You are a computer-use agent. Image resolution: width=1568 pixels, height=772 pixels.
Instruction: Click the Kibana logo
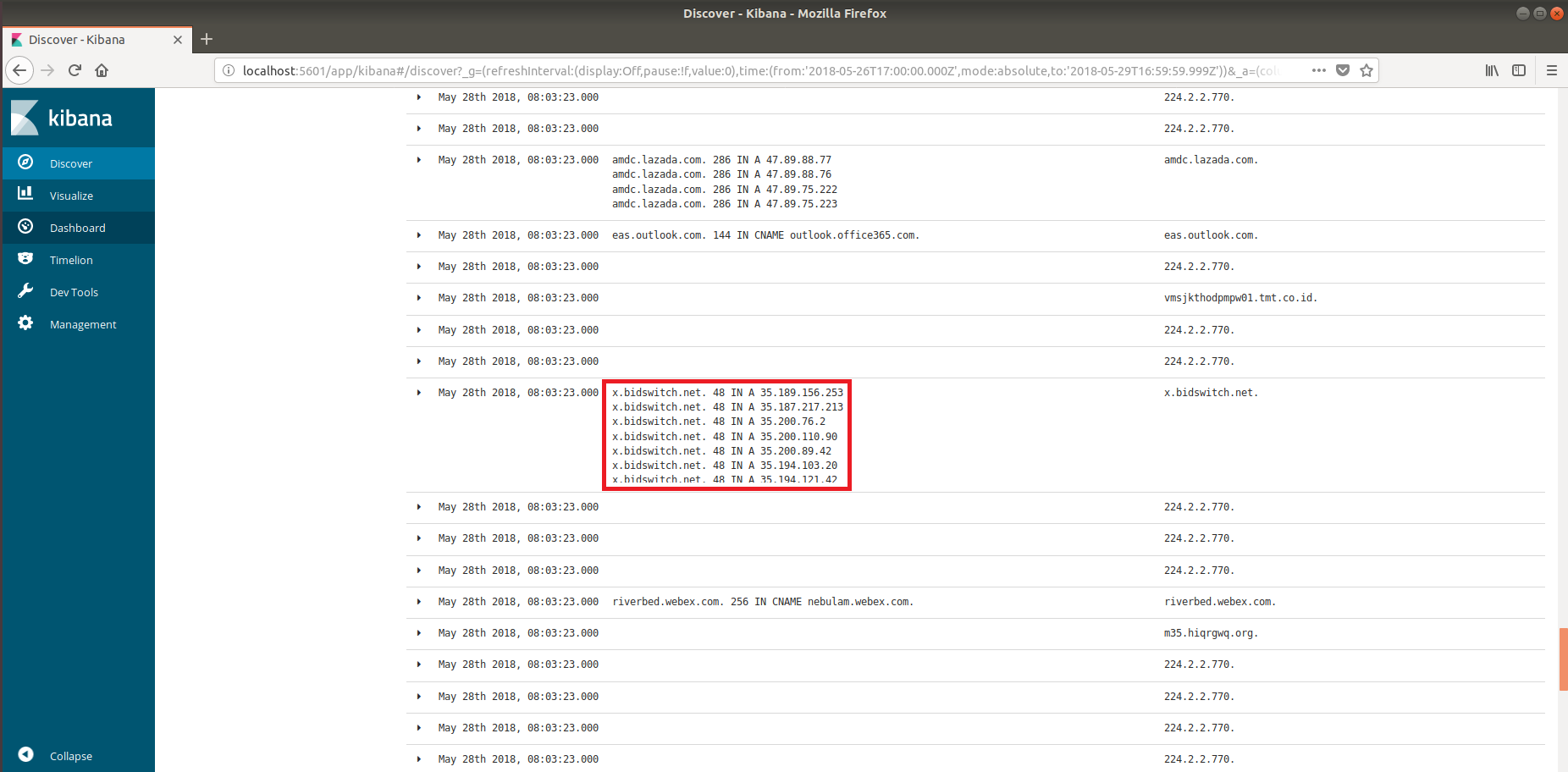(x=62, y=118)
